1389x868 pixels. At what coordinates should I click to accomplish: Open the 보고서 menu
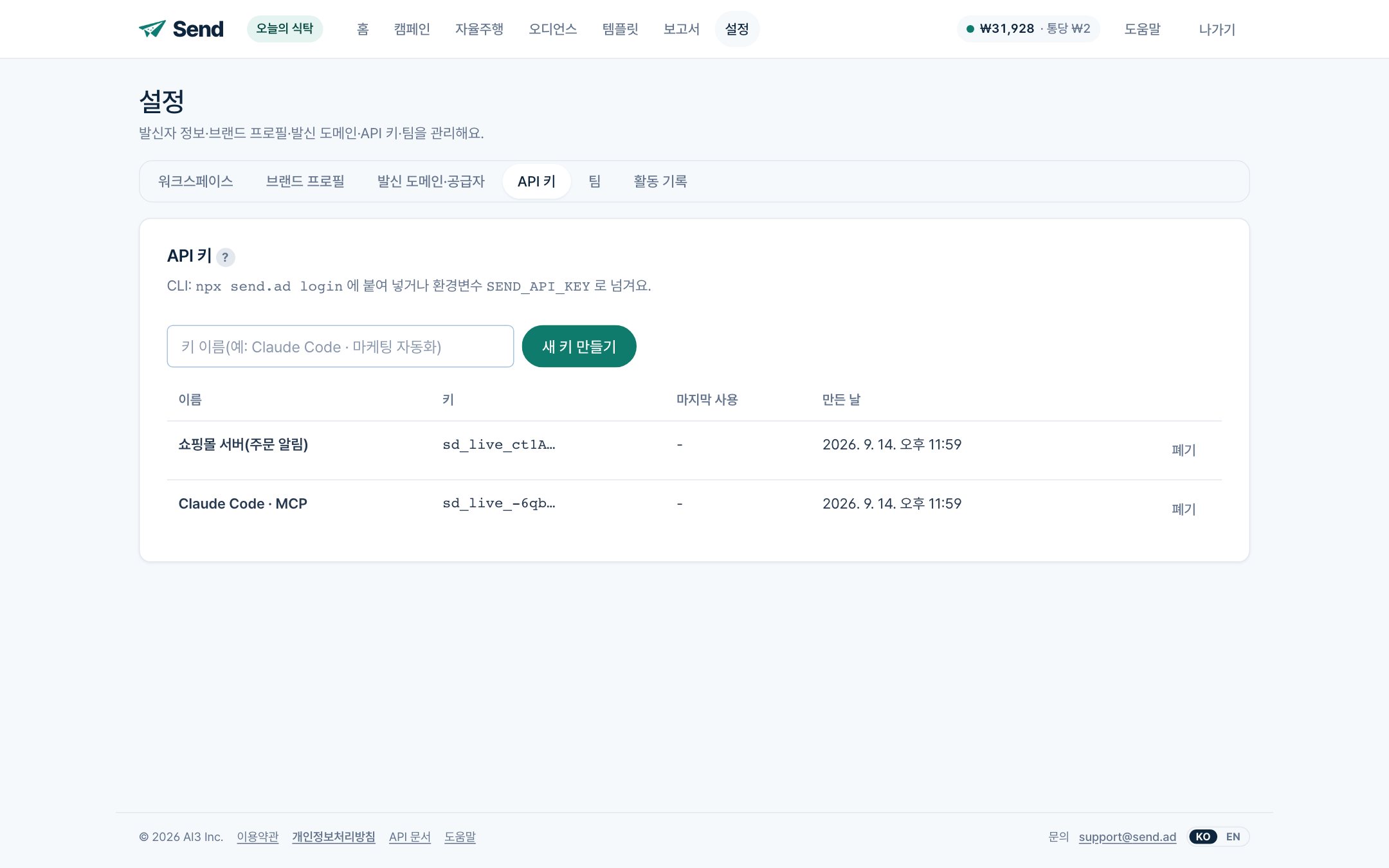pyautogui.click(x=682, y=29)
